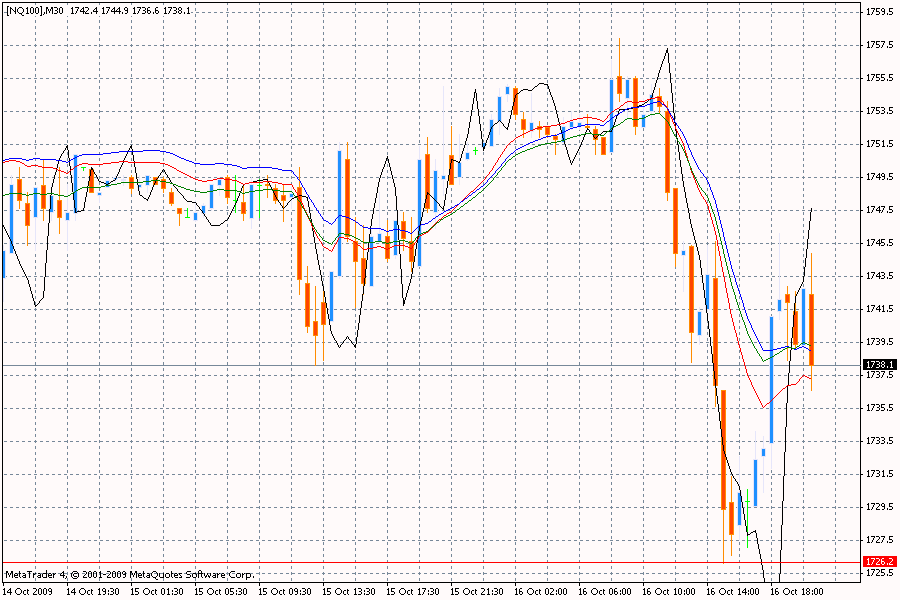The image size is (900, 600).
Task: Click the 16 Oct 10:00 time label
Action: pos(669,591)
